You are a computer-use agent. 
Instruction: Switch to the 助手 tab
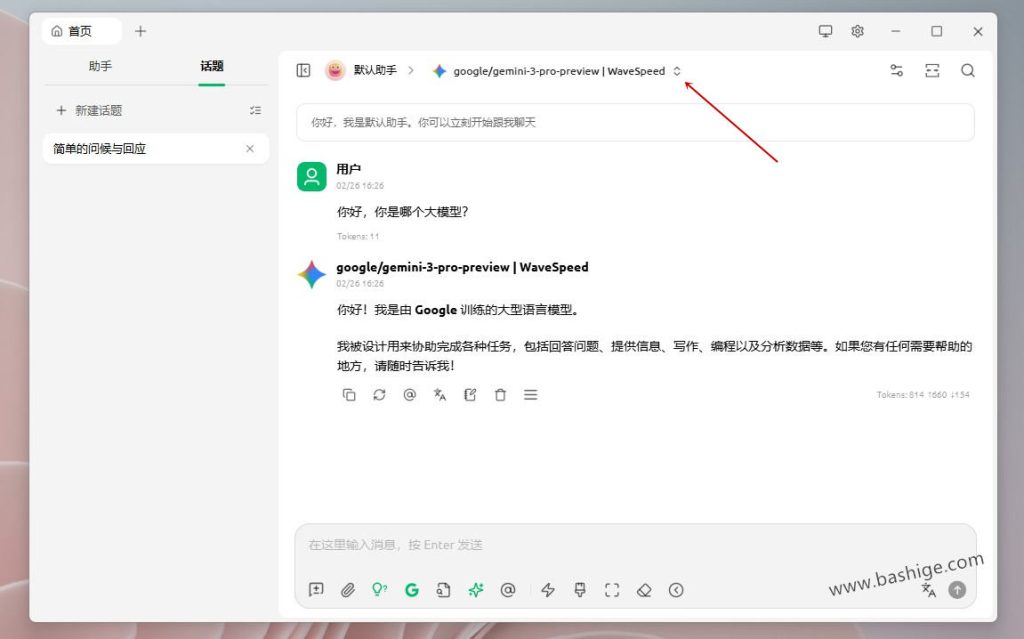coord(100,66)
